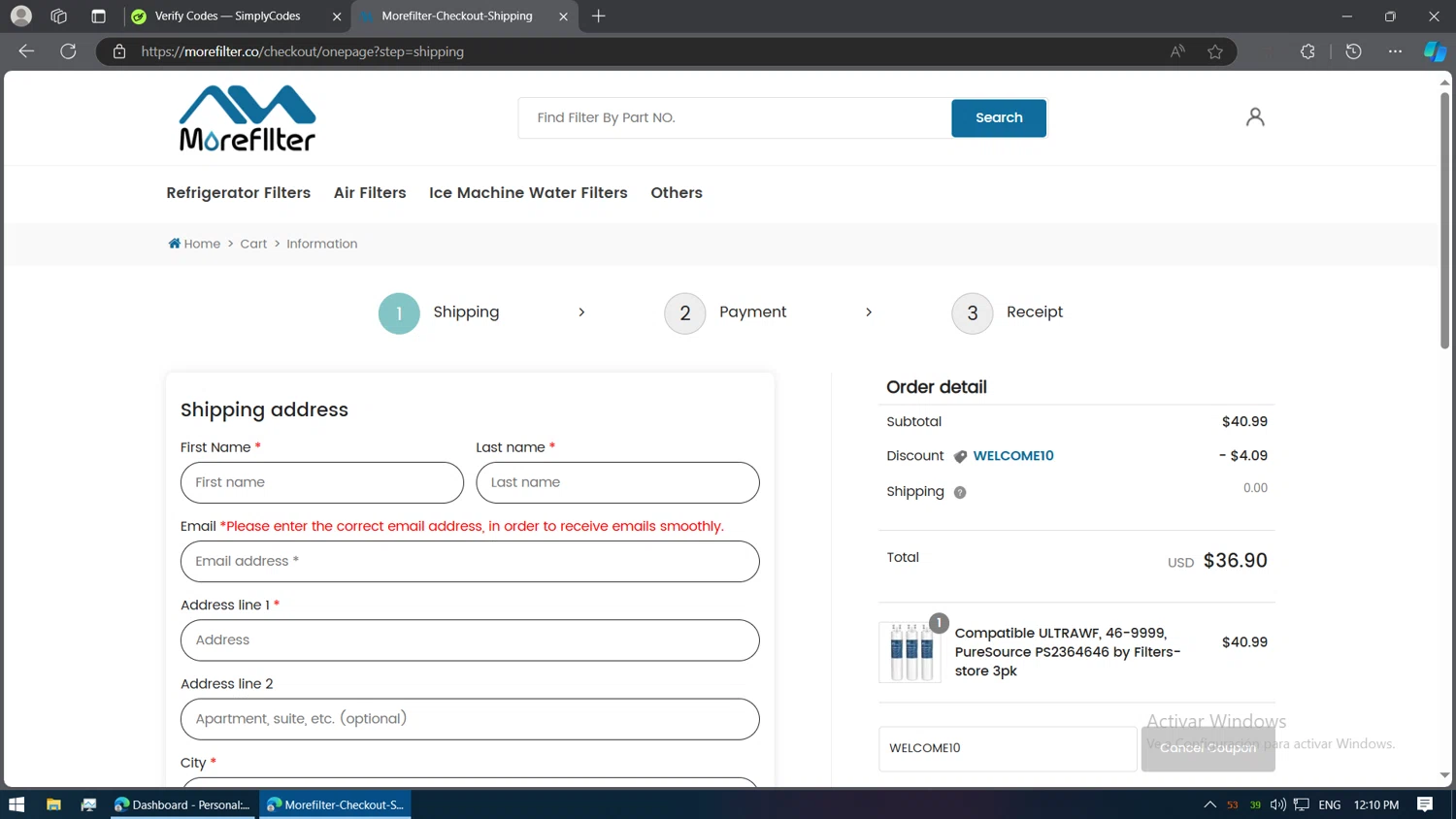This screenshot has height=819, width=1456.
Task: Click the Information breadcrumb text
Action: tap(321, 244)
